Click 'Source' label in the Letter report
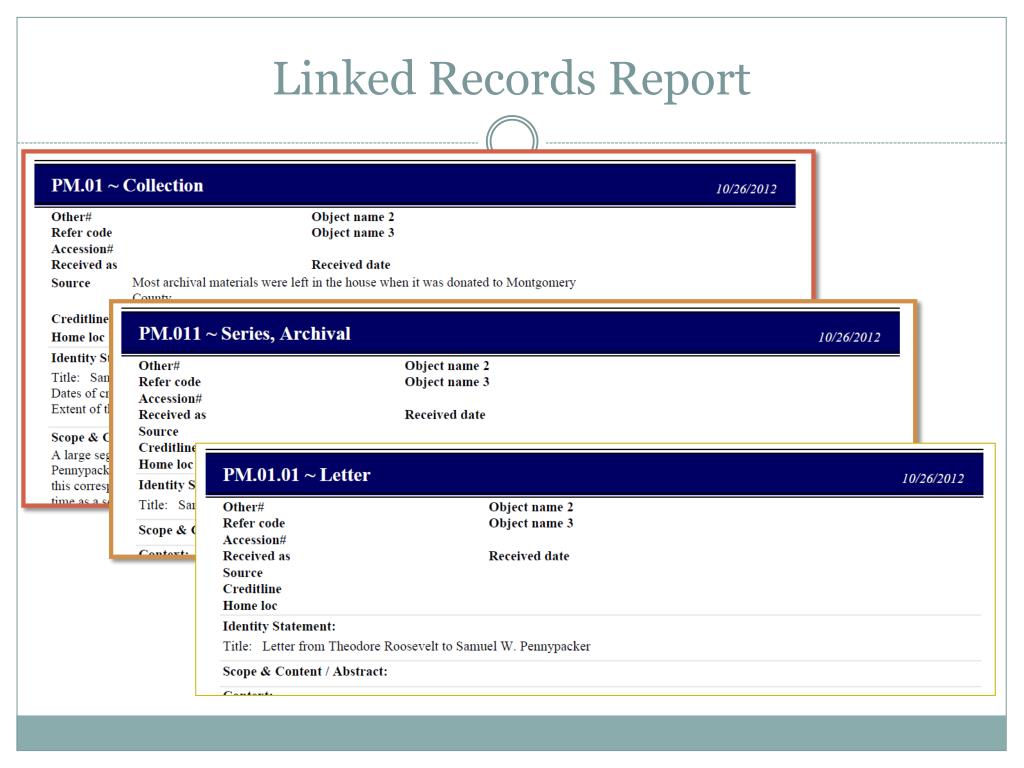The image size is (1024, 768). coord(242,573)
